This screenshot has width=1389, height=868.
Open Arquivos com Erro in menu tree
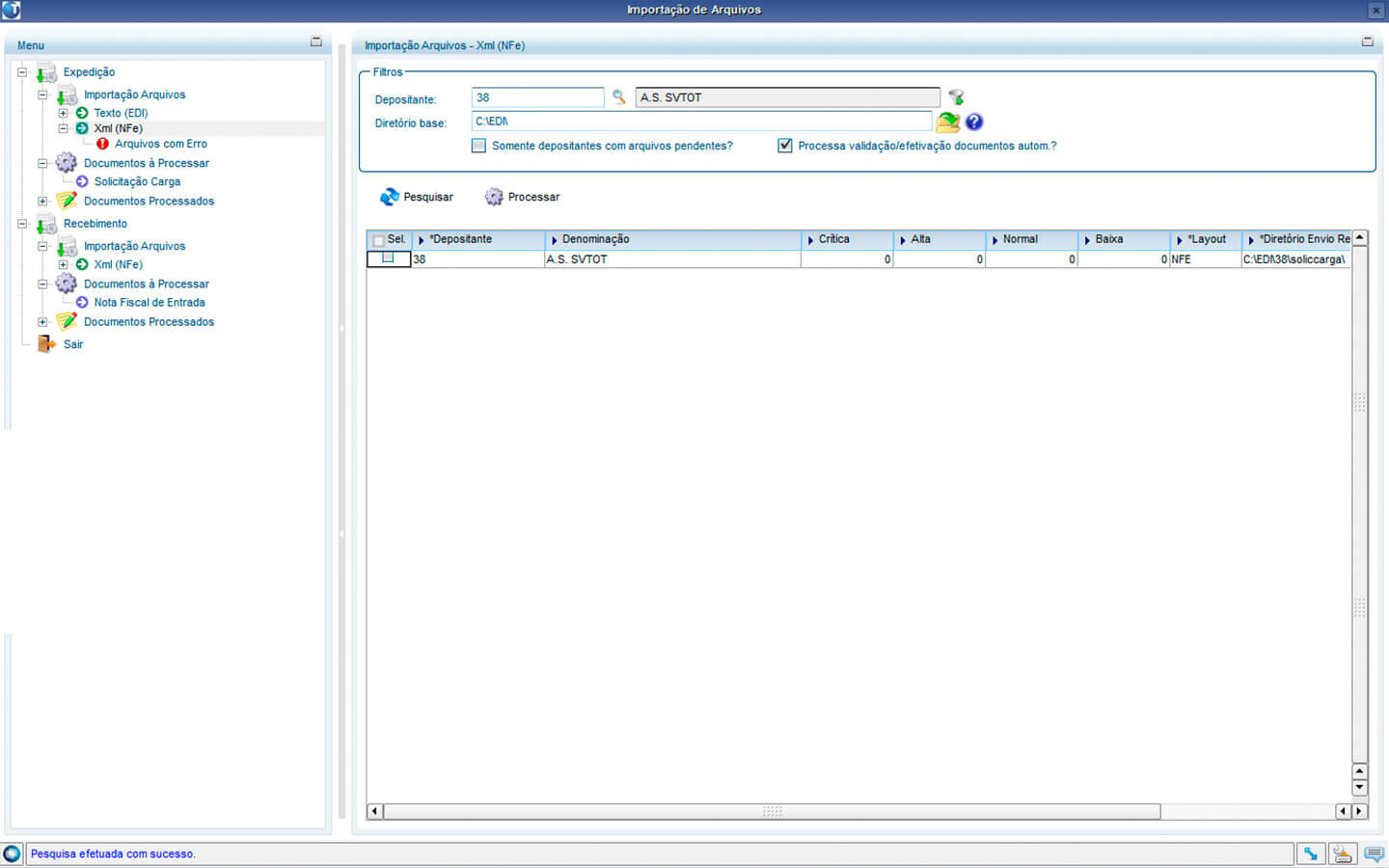click(x=160, y=144)
